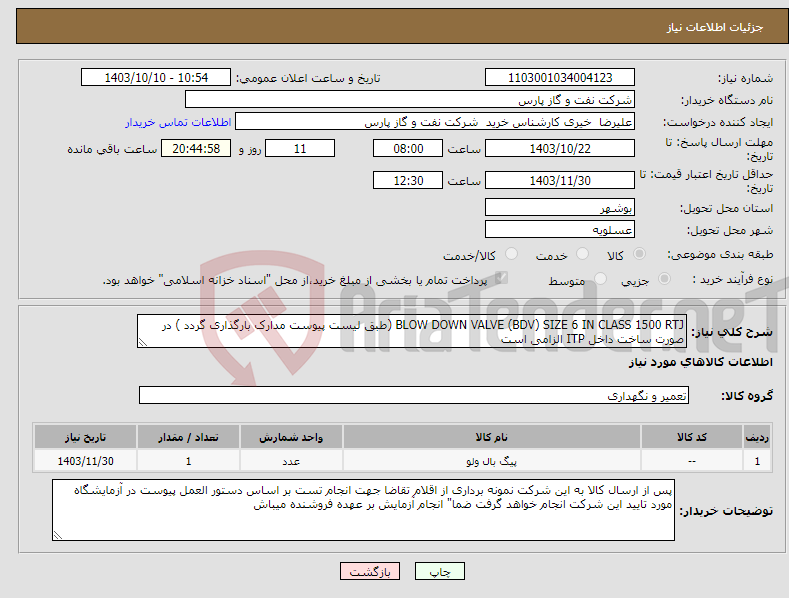This screenshot has width=789, height=598.
Task: Click the price validity time 12:30
Action: tap(408, 180)
